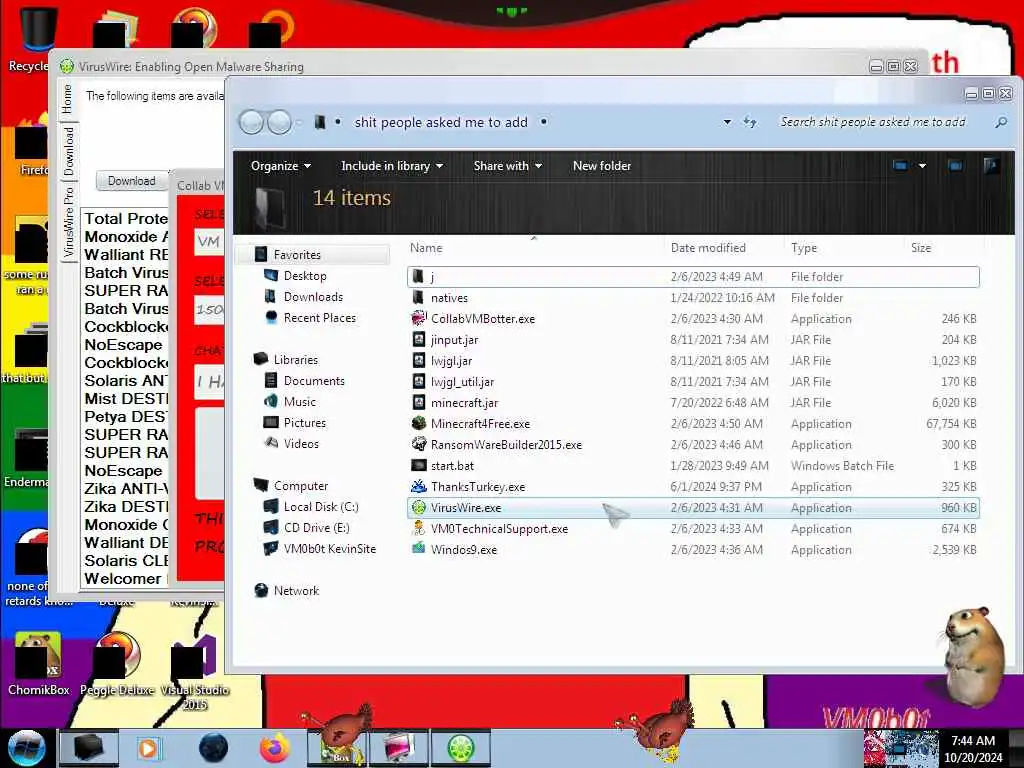Screen dimensions: 1024x768
Task: Click the search magnifier icon
Action: tap(1000, 122)
